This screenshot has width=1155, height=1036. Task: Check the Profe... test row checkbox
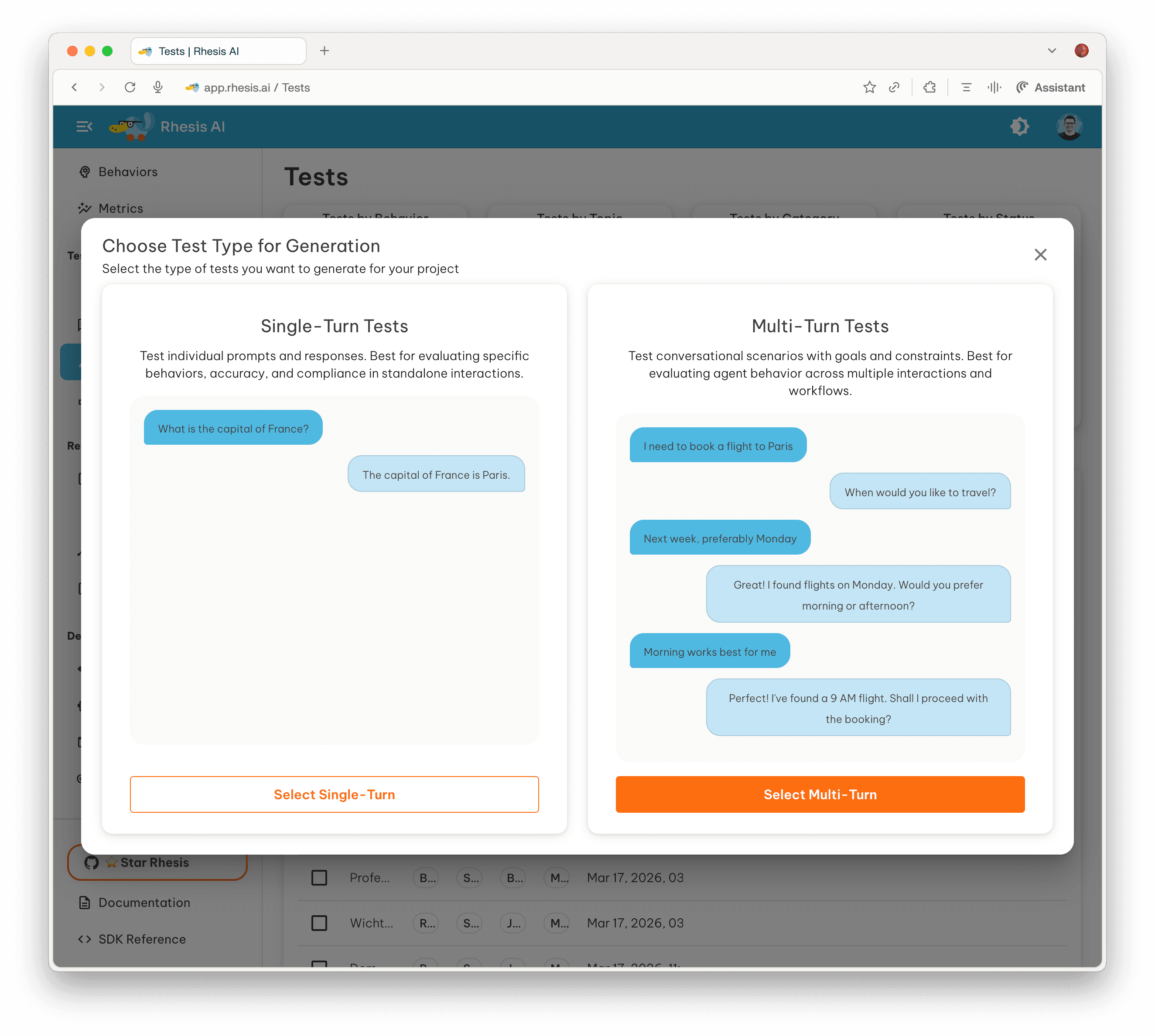[x=319, y=877]
